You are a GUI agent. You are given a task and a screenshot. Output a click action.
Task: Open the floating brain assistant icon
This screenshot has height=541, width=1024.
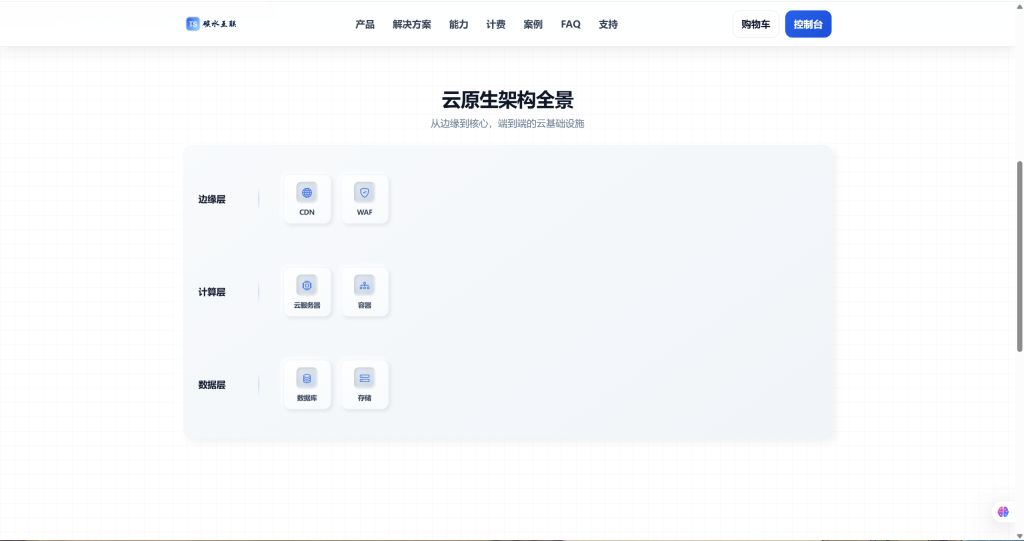(x=1003, y=512)
